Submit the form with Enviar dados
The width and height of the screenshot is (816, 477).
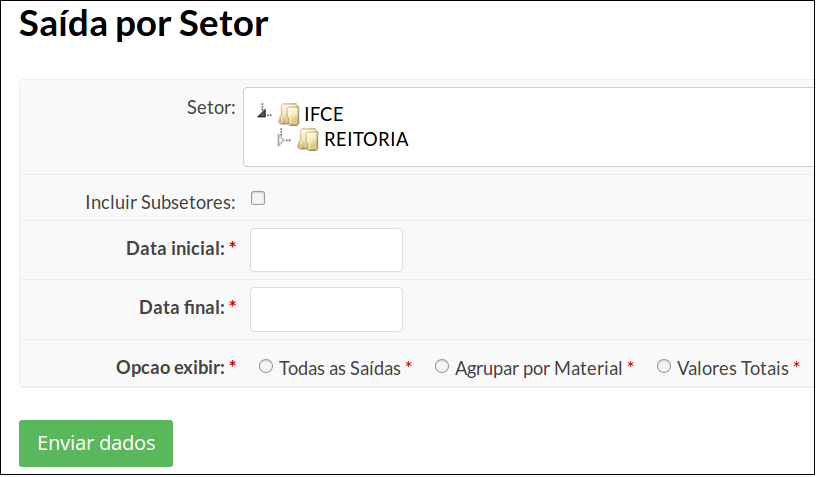click(x=96, y=443)
